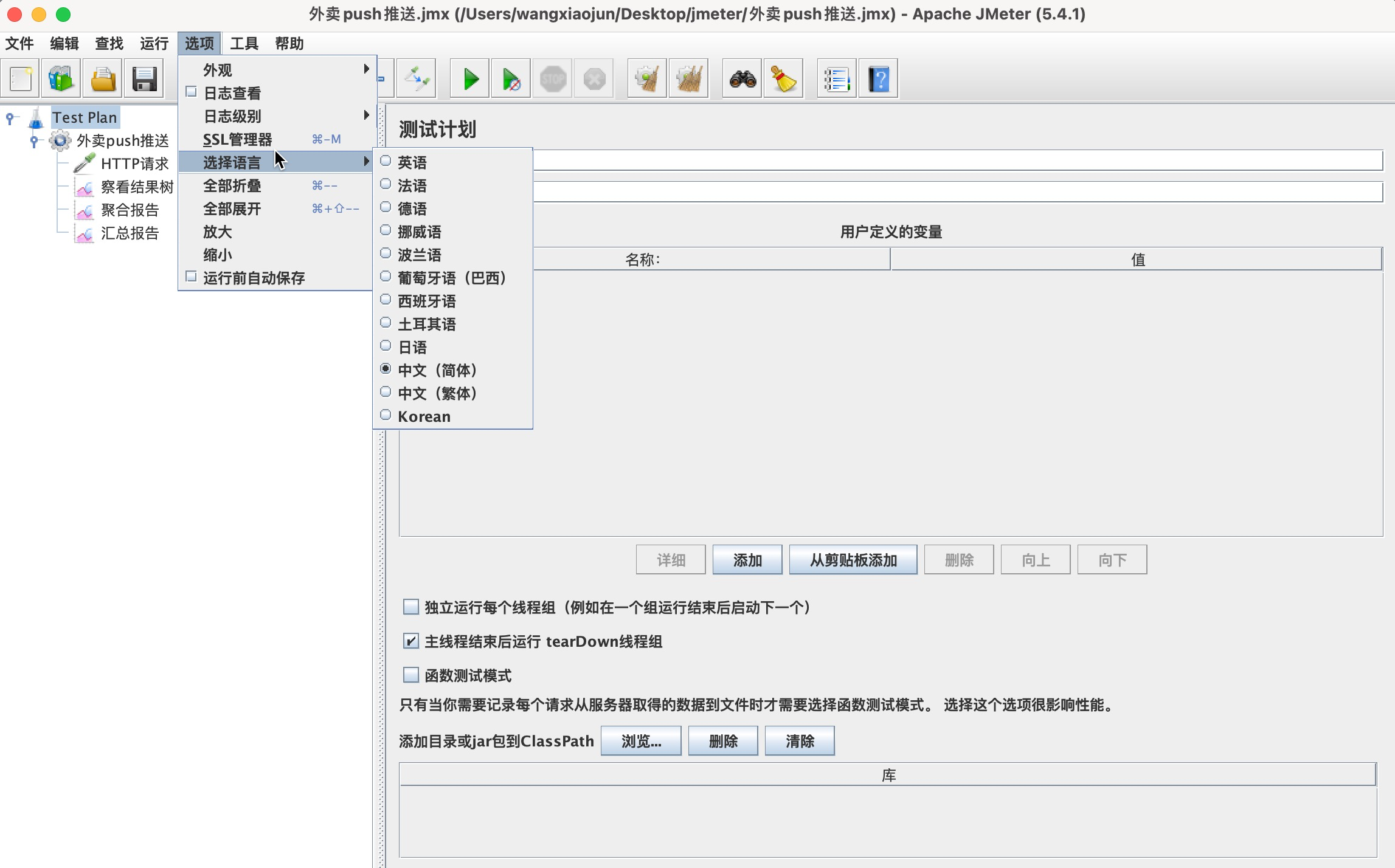Click the 从剪贴板添加 button

853,560
